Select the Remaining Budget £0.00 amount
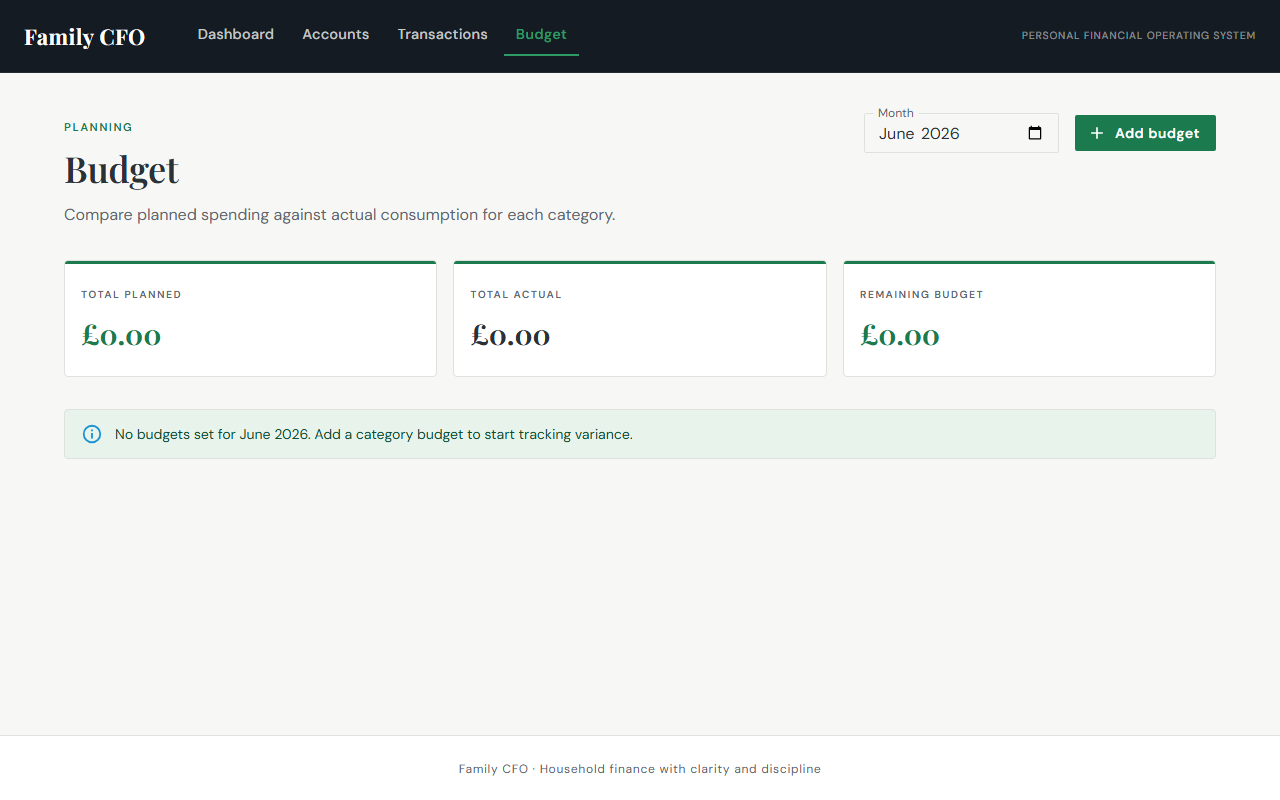 900,336
